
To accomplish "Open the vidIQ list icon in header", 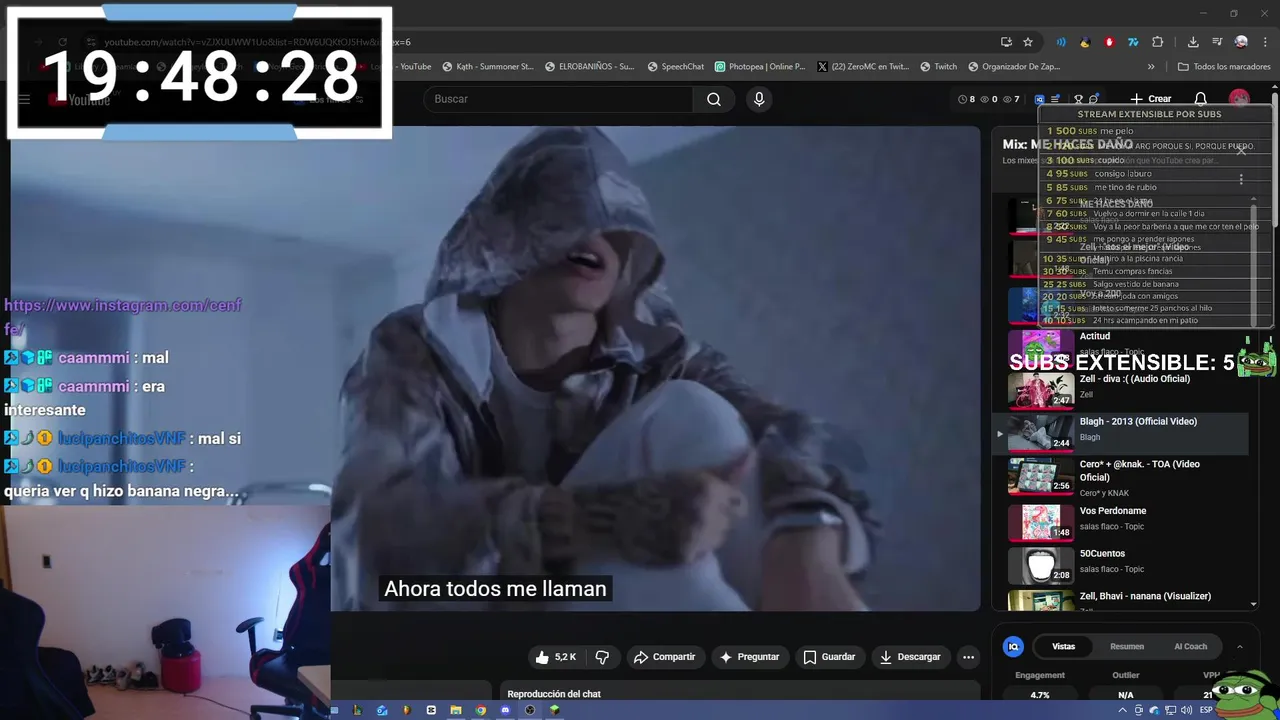I will (1054, 99).
